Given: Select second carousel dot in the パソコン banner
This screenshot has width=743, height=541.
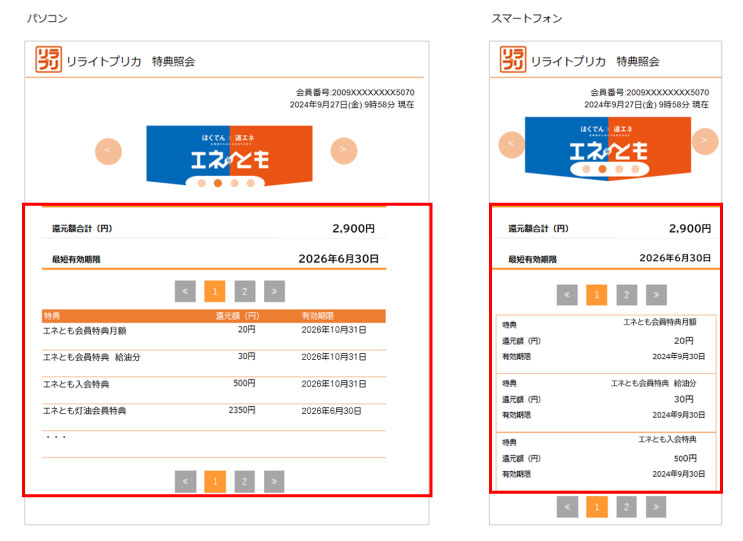Looking at the screenshot, I should click(x=218, y=183).
